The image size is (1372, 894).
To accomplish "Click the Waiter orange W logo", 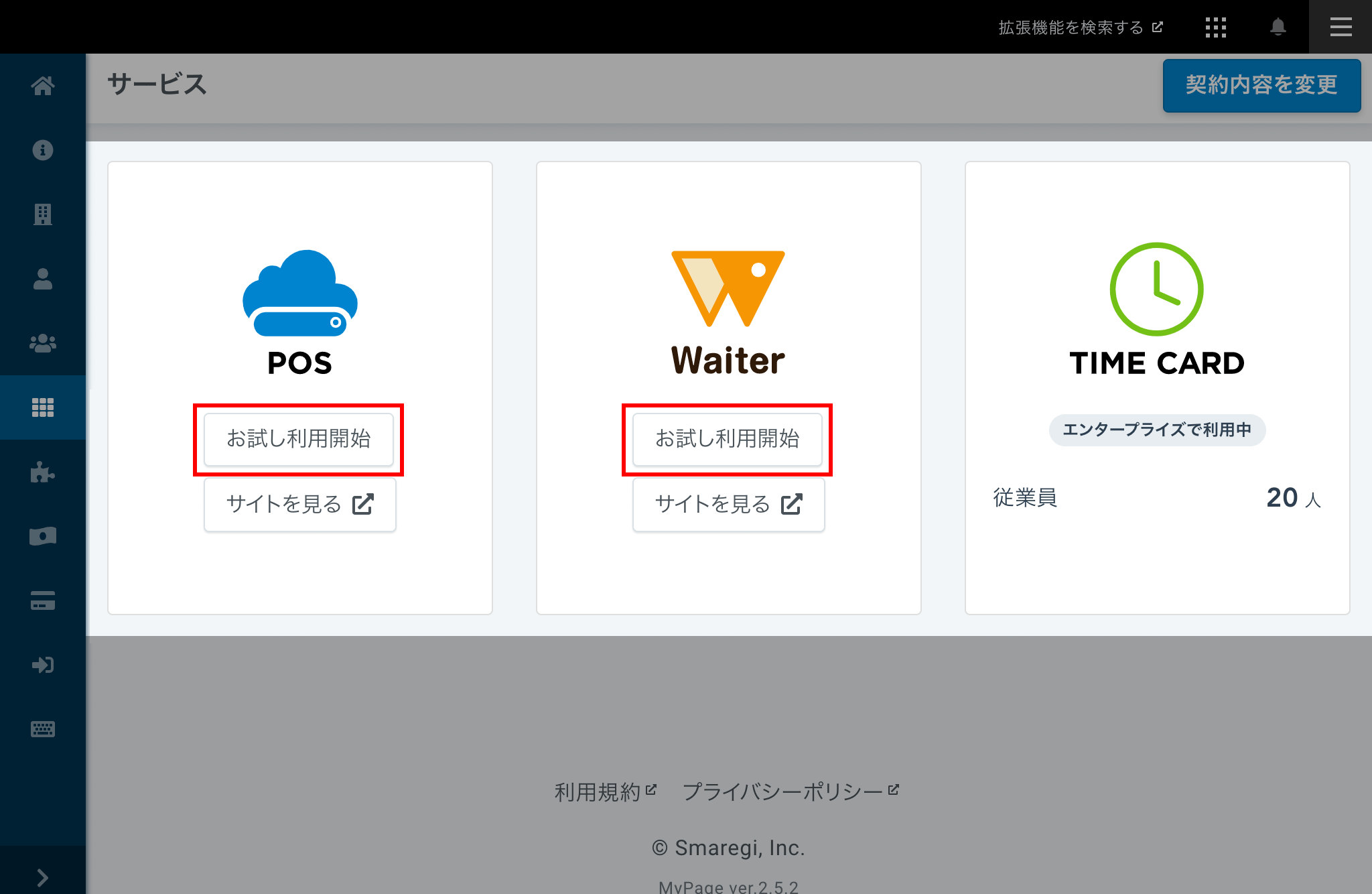I will (728, 288).
